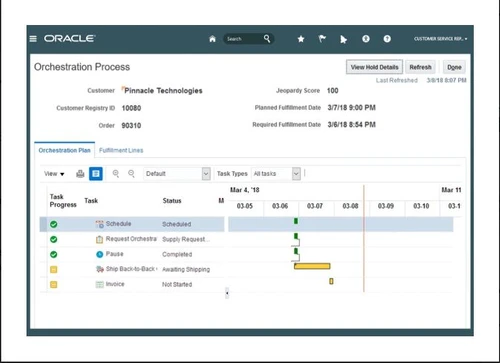Screen dimensions: 500x363
Task: Click Invoice row yellow progress icon
Action: 54,284
